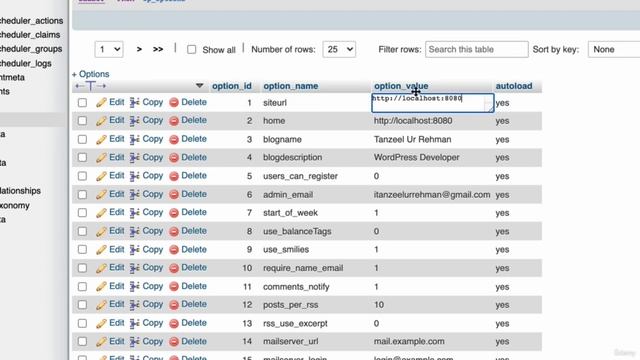Click the red Delete icon for blogname
640x360 pixels.
click(x=174, y=139)
